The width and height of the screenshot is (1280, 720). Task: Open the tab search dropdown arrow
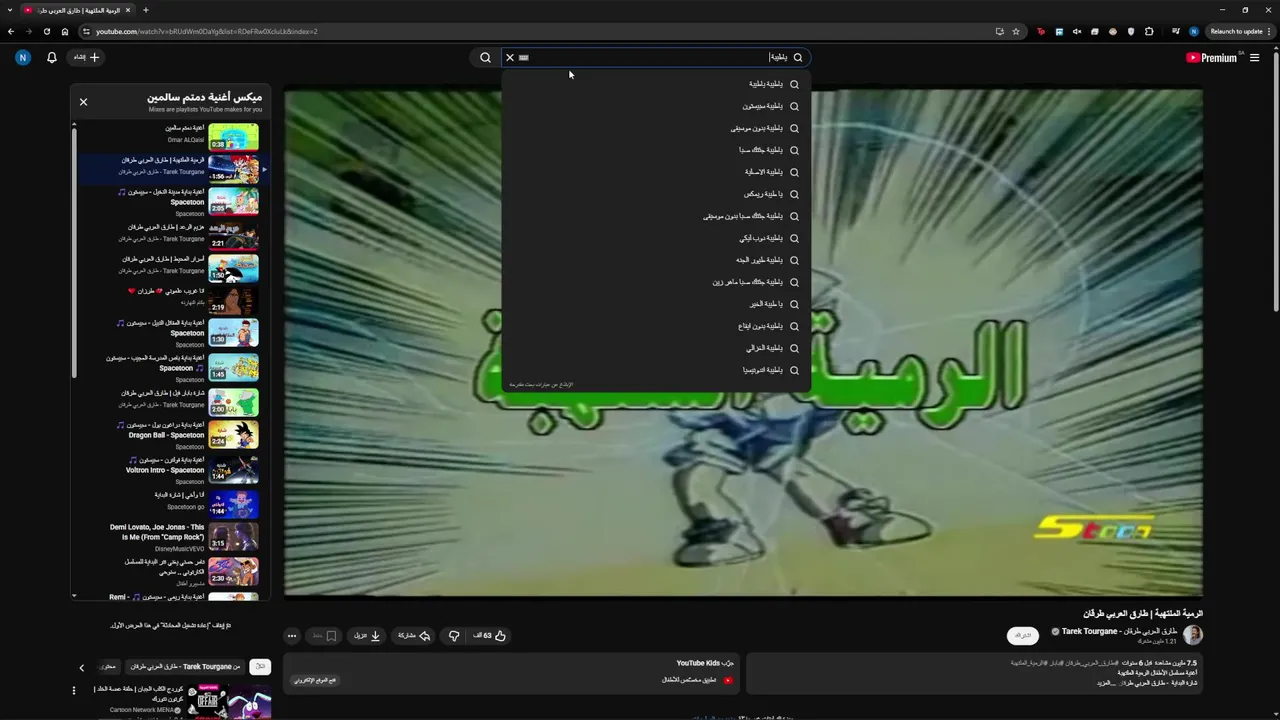(10, 10)
